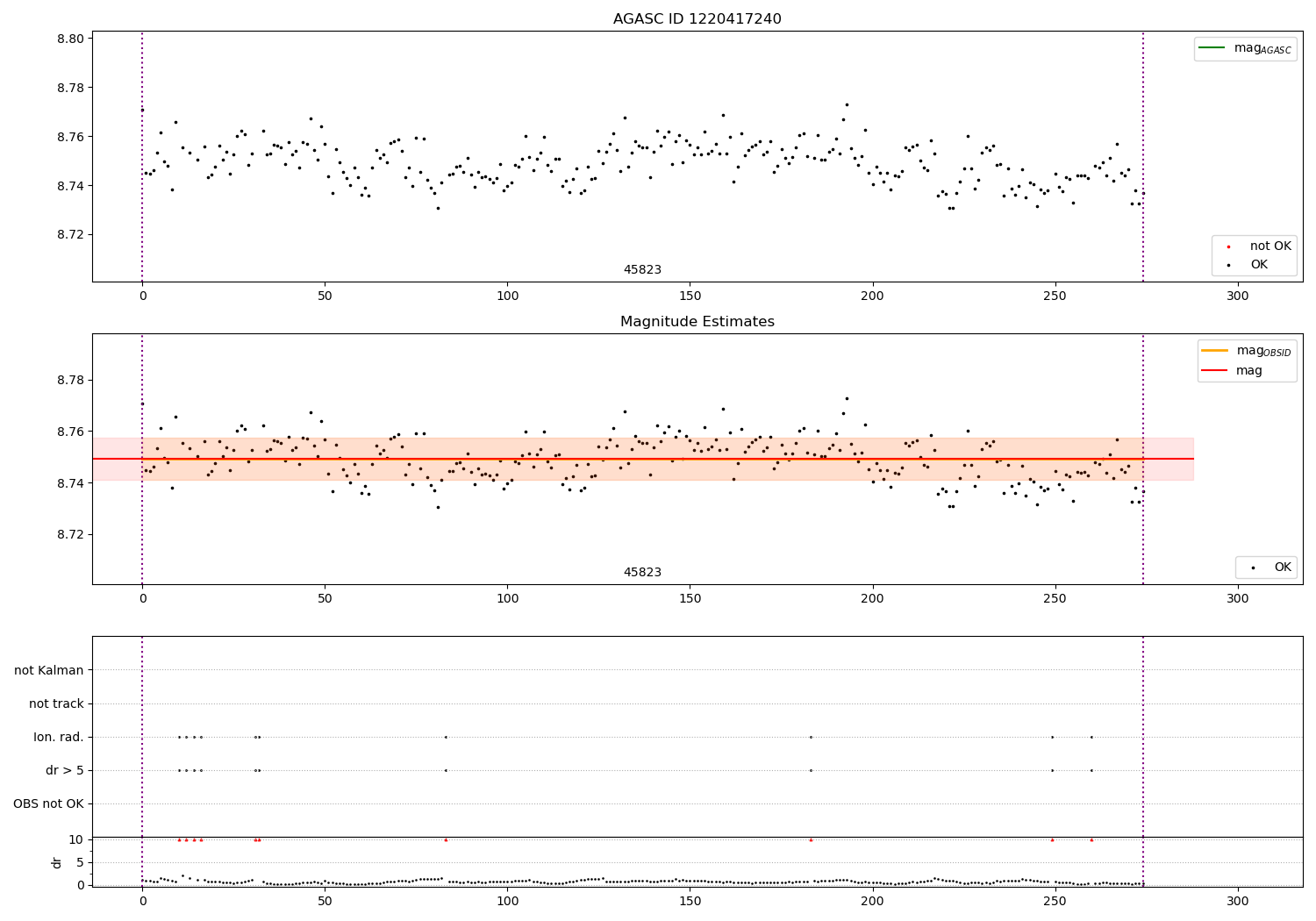Click the '45823' label in the Magnitude Estimates plot

(x=642, y=573)
